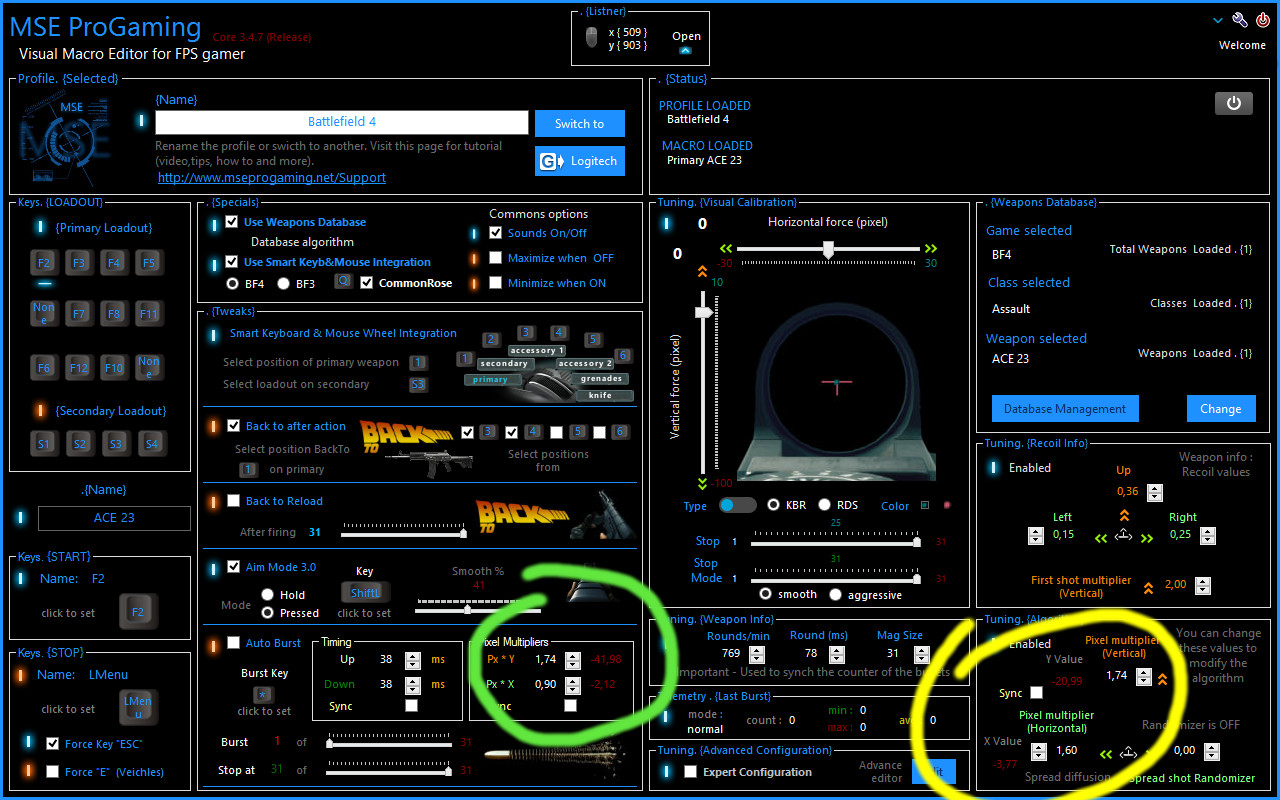
Task: Choose the F5 key in Primary Loadout
Action: click(x=149, y=263)
